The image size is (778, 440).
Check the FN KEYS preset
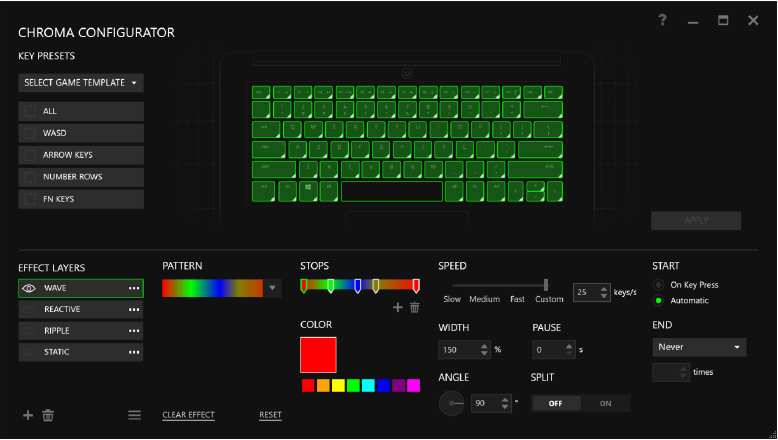pyautogui.click(x=30, y=199)
